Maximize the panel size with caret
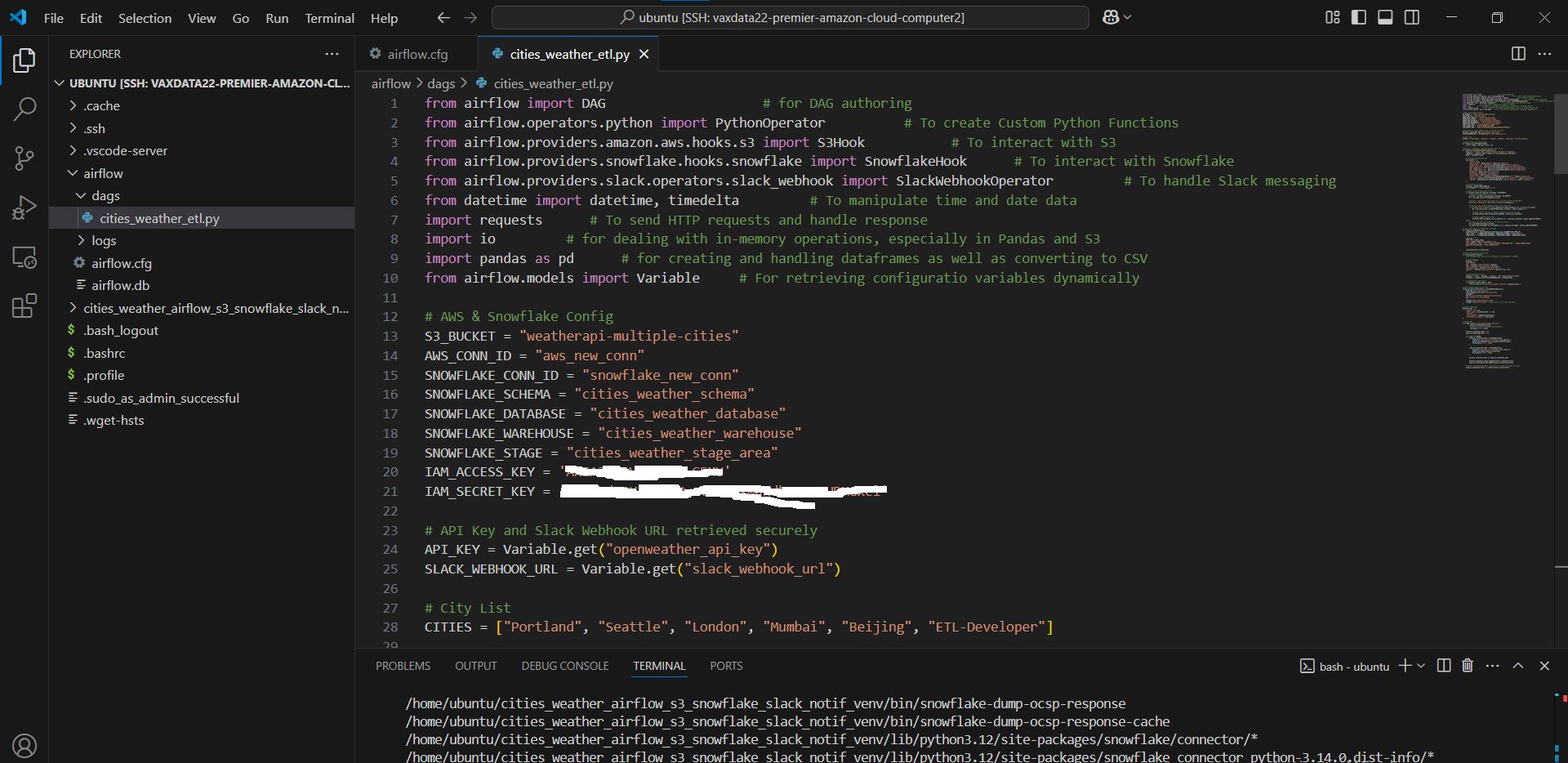This screenshot has height=763, width=1568. pyautogui.click(x=1518, y=666)
